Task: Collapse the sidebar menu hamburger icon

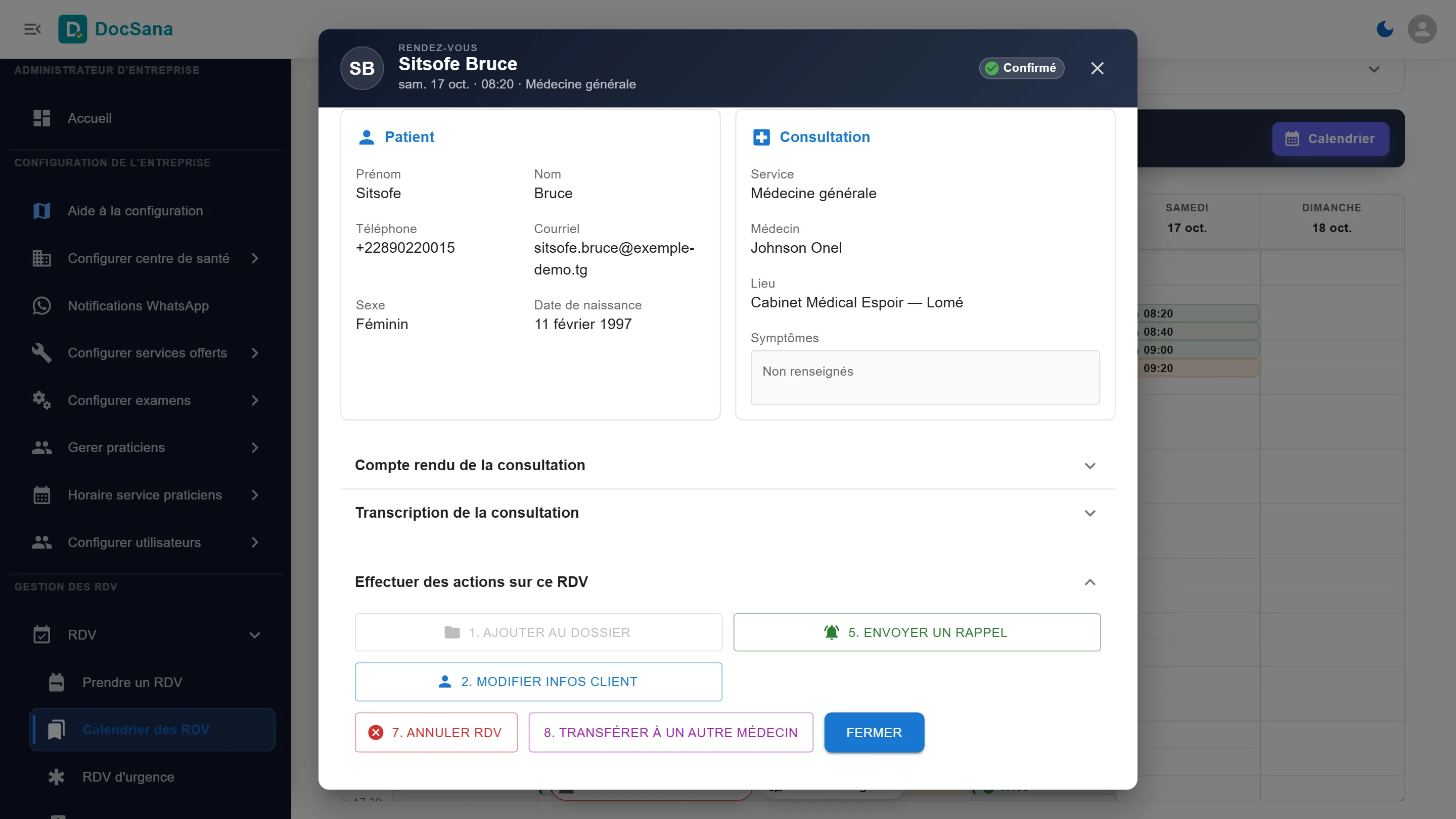Action: (x=32, y=29)
